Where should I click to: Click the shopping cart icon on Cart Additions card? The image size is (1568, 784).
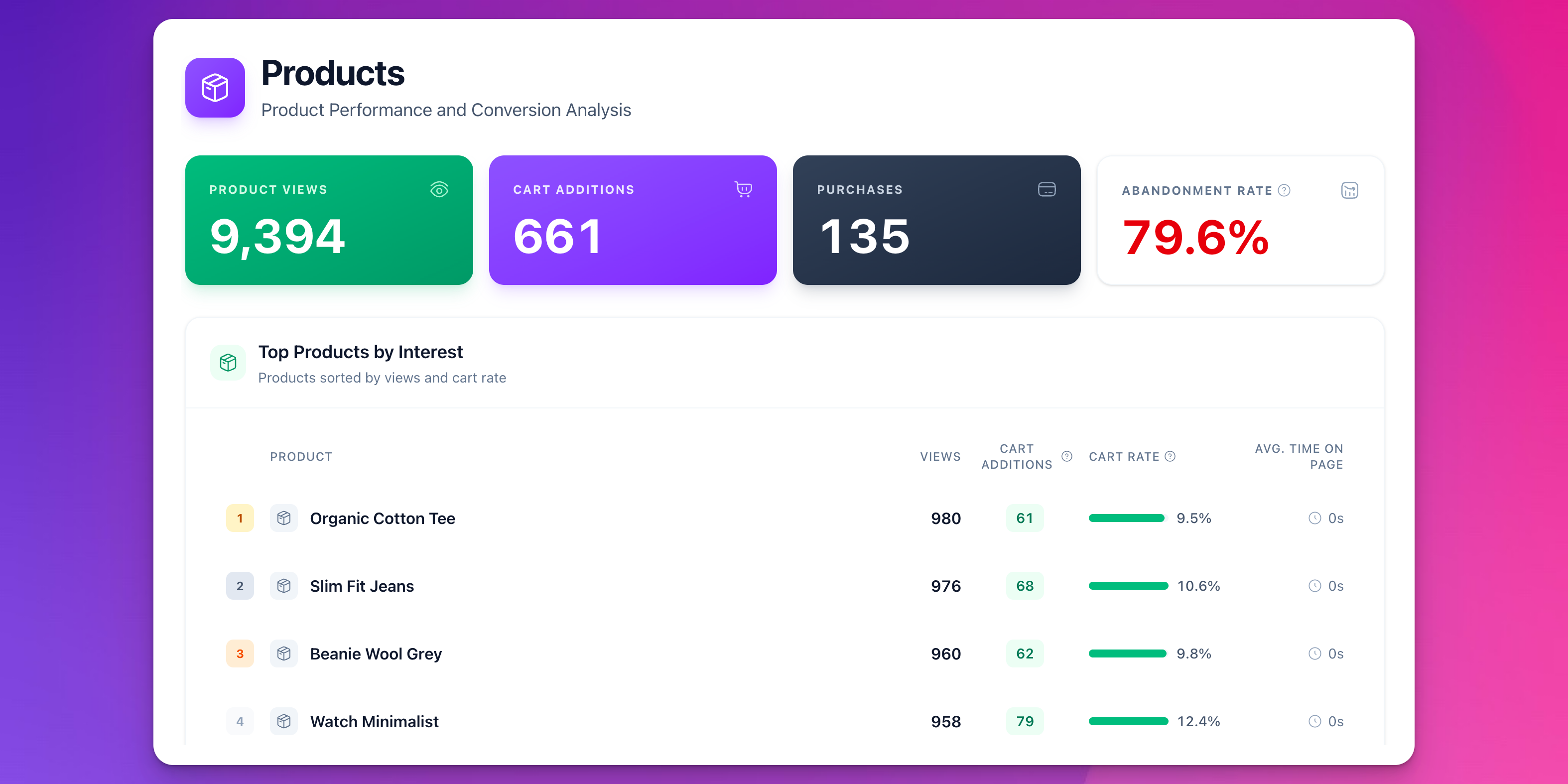[743, 189]
